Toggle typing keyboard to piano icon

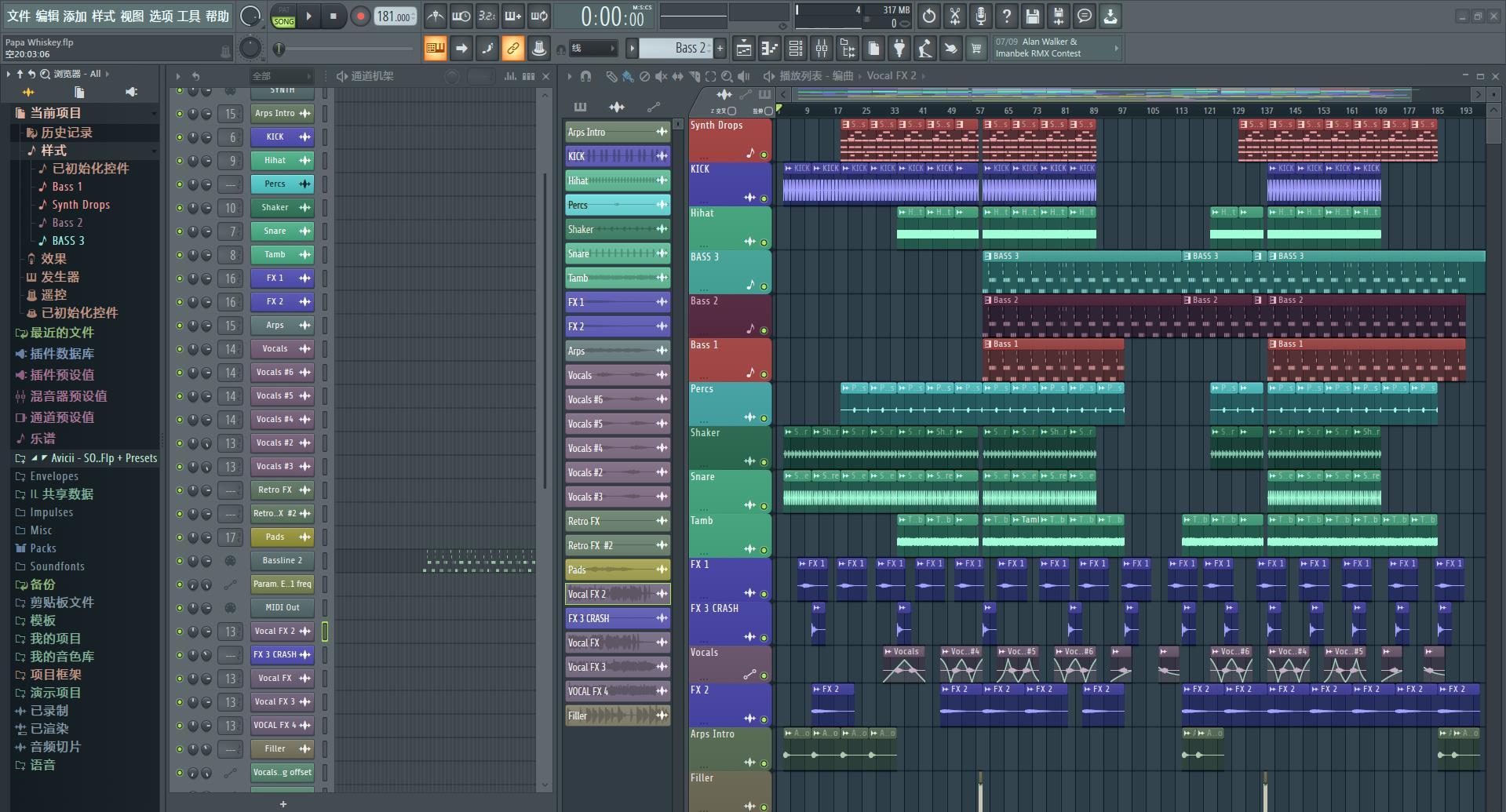tap(435, 49)
